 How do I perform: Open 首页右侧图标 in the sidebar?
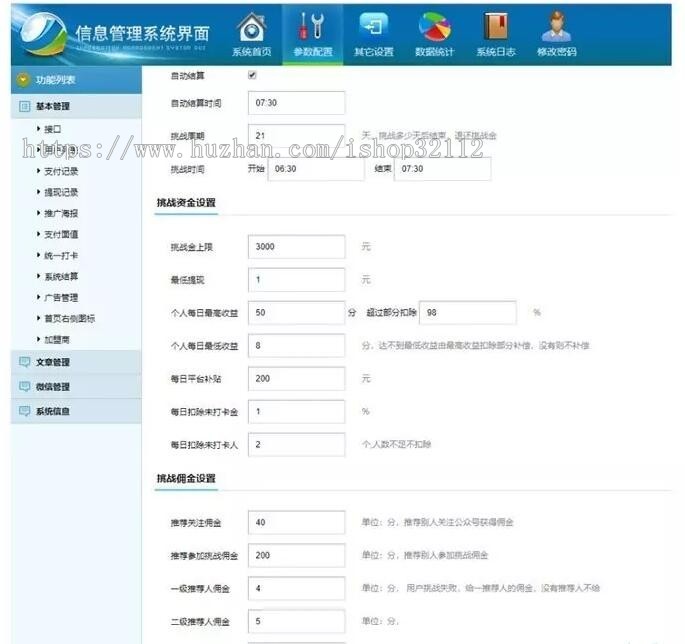[69, 319]
